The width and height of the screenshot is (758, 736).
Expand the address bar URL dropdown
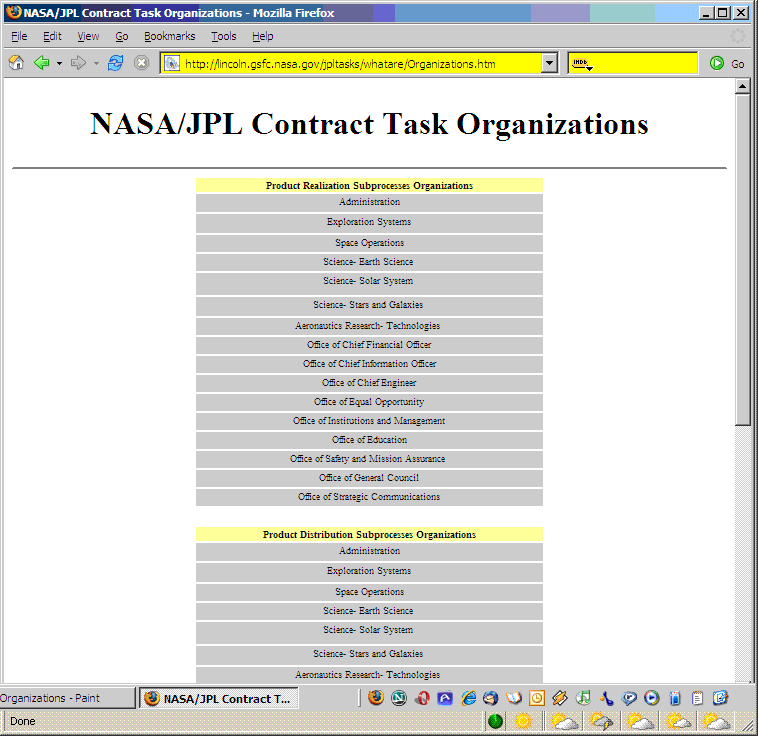click(x=549, y=63)
